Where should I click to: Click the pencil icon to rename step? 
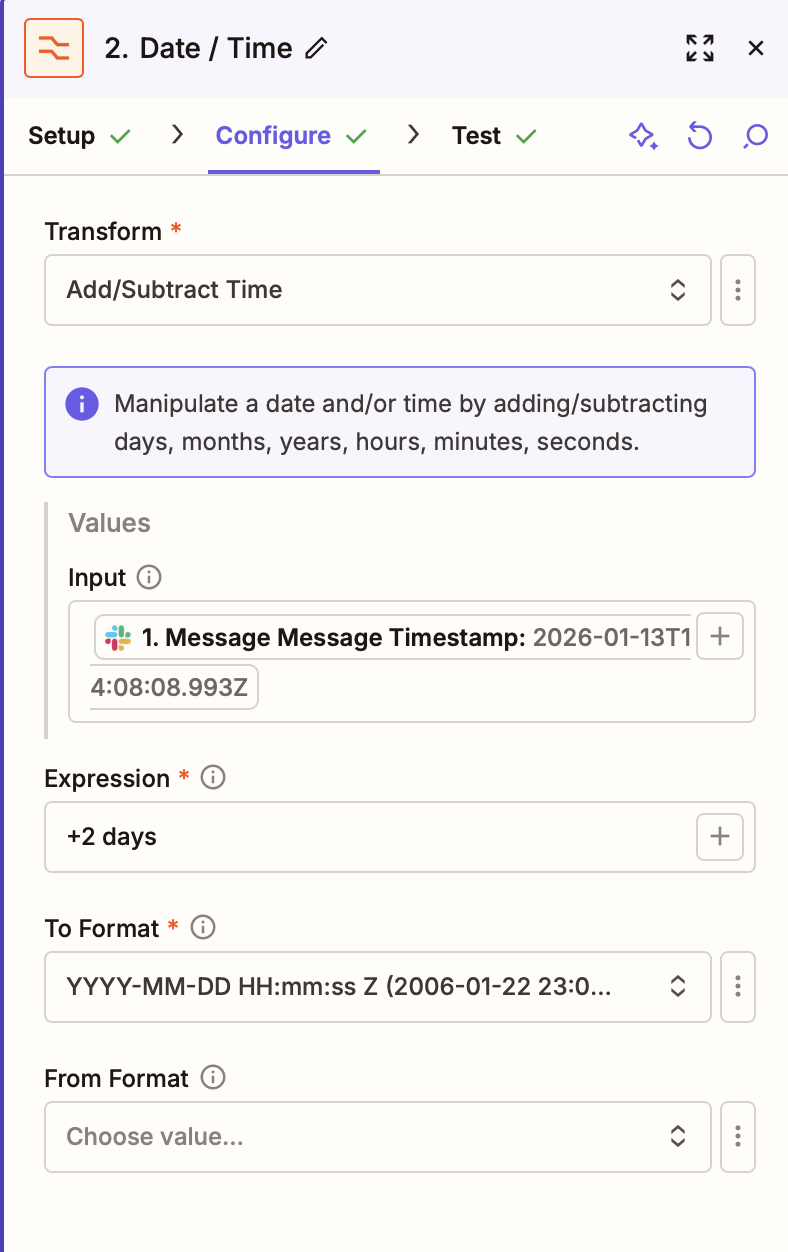point(316,48)
